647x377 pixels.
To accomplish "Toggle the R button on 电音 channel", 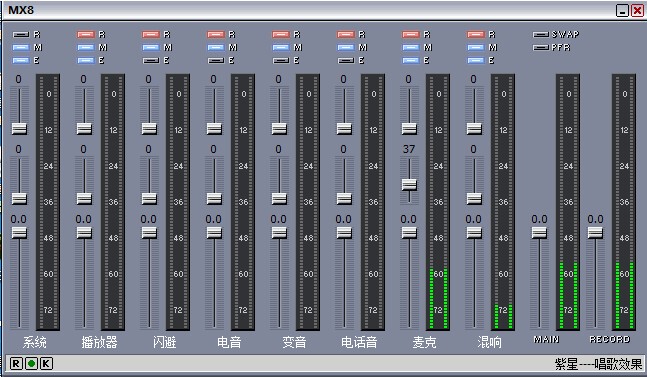I will (x=216, y=35).
